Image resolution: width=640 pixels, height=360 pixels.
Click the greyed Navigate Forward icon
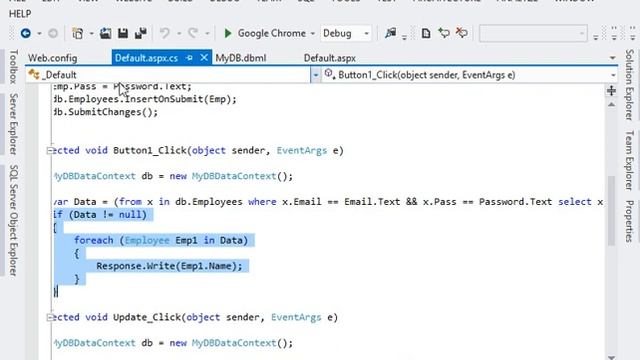point(53,33)
